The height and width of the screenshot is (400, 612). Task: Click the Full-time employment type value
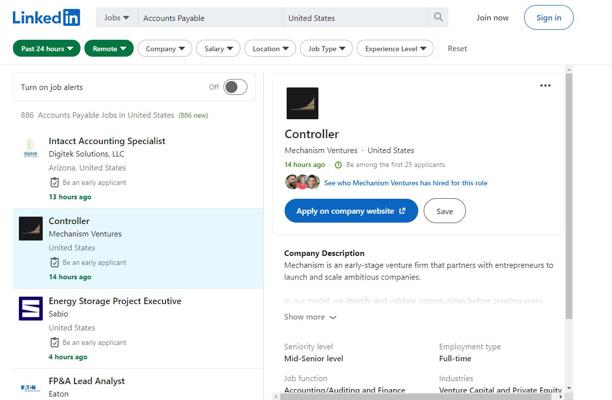tap(455, 358)
